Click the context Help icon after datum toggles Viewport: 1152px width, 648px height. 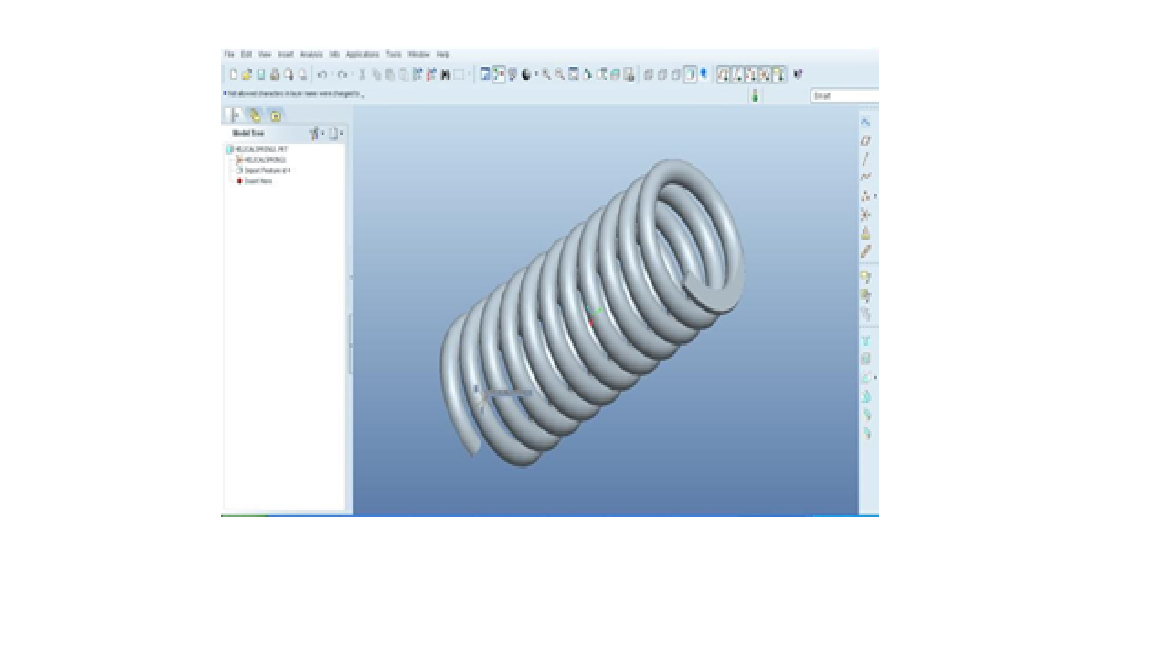click(798, 74)
